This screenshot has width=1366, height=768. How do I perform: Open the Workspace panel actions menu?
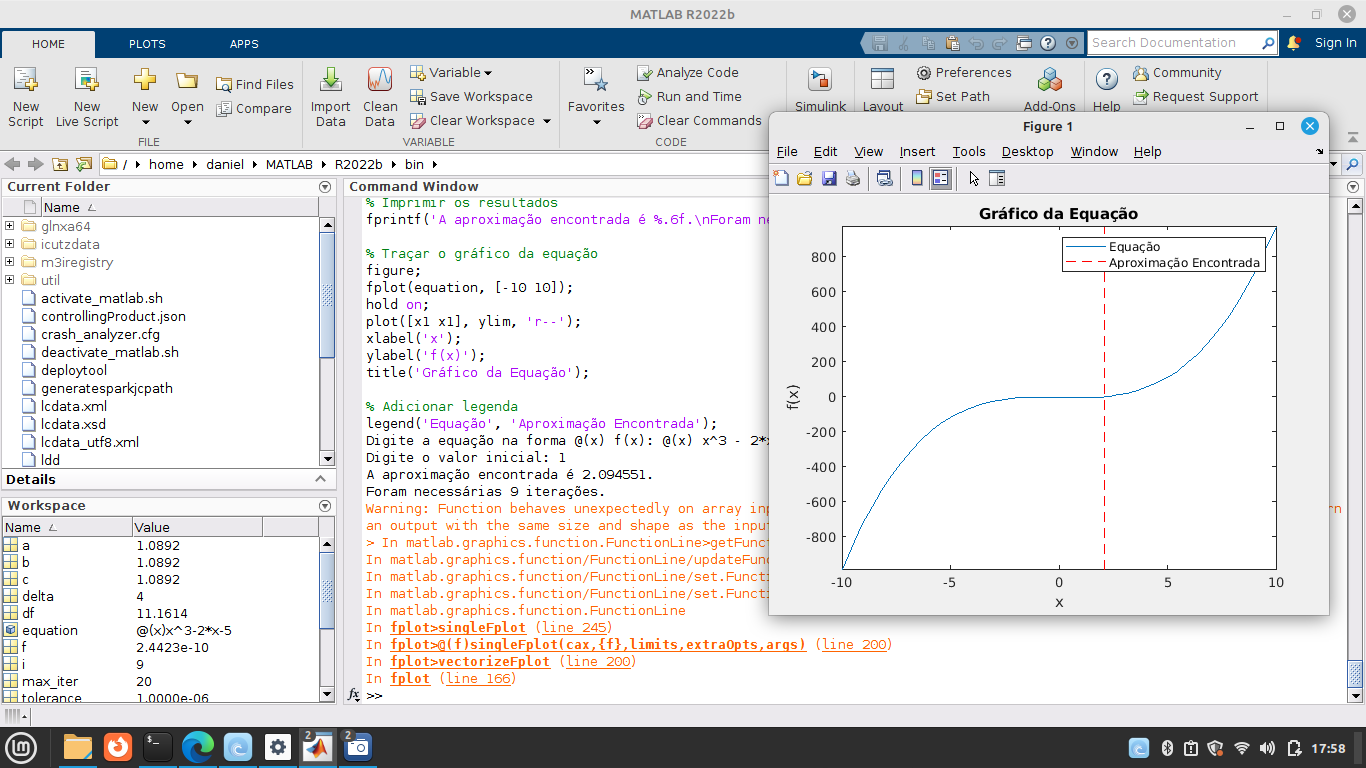click(x=325, y=506)
